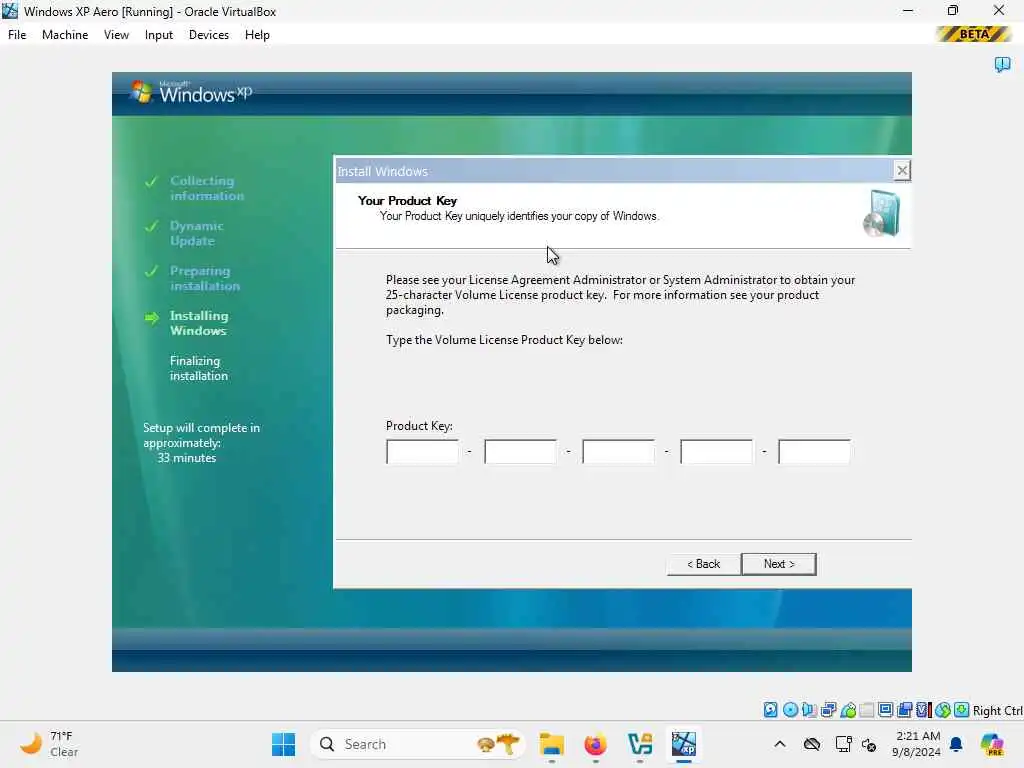Click the Next button in setup
This screenshot has height=768, width=1024.
tap(779, 564)
